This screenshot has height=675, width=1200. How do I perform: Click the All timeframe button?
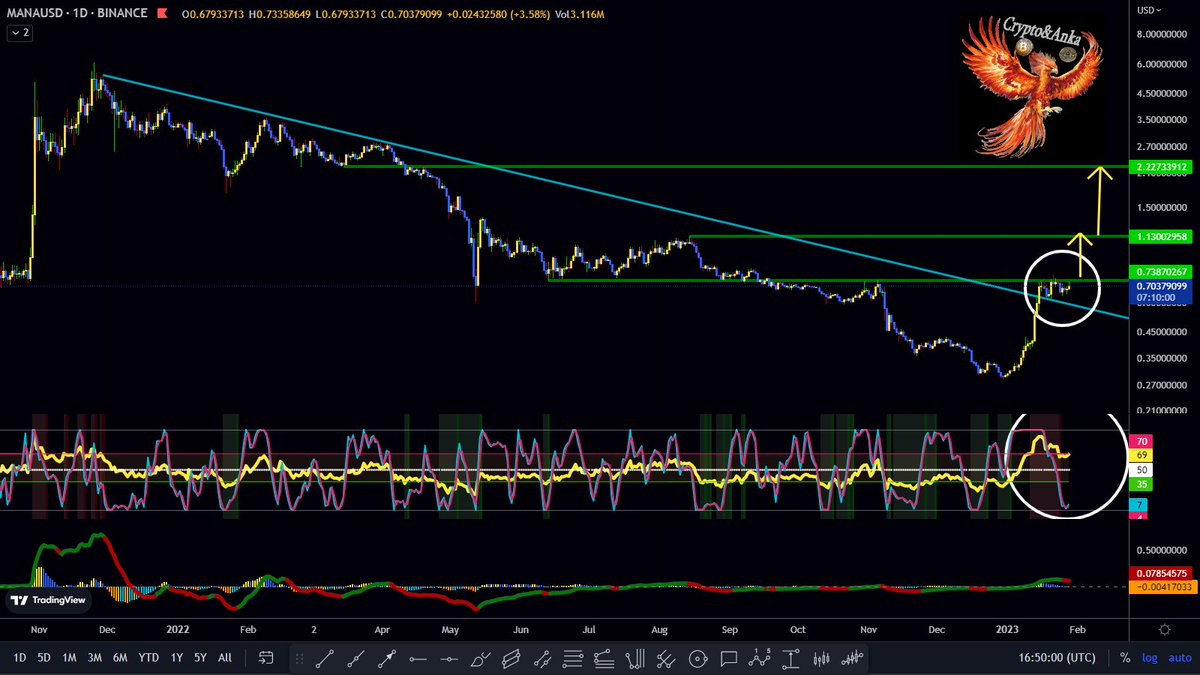pos(225,659)
